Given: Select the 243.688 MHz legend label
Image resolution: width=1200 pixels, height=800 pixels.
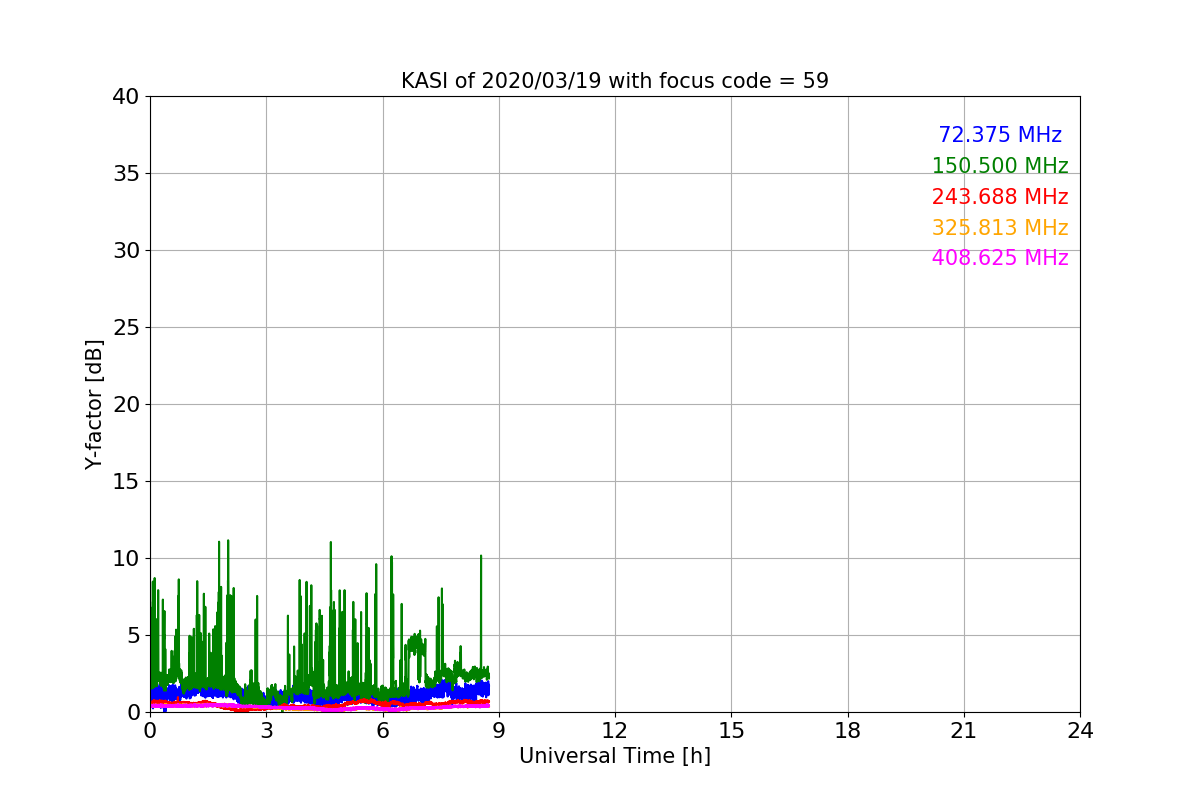Looking at the screenshot, I should point(1000,197).
